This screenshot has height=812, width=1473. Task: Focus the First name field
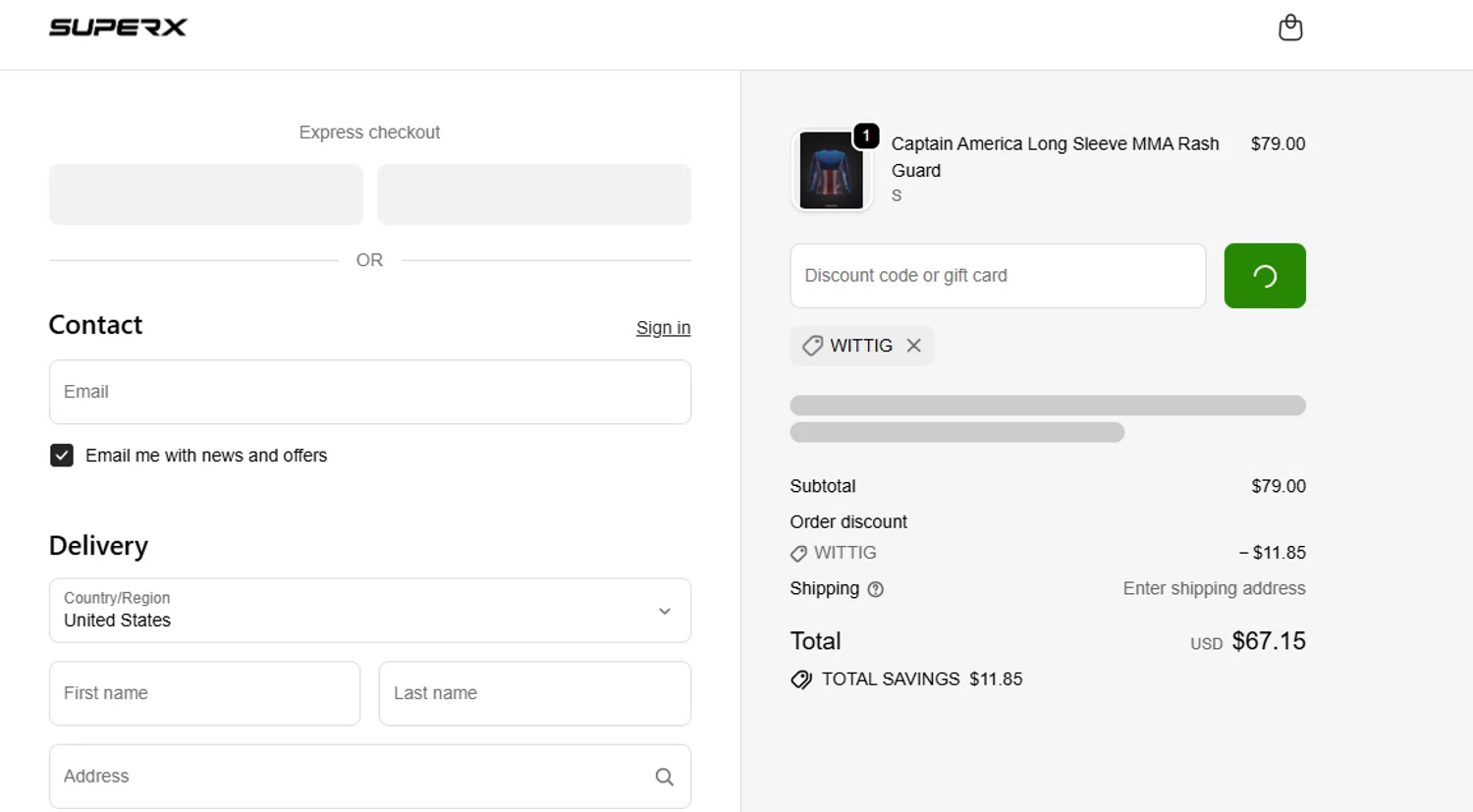point(204,693)
